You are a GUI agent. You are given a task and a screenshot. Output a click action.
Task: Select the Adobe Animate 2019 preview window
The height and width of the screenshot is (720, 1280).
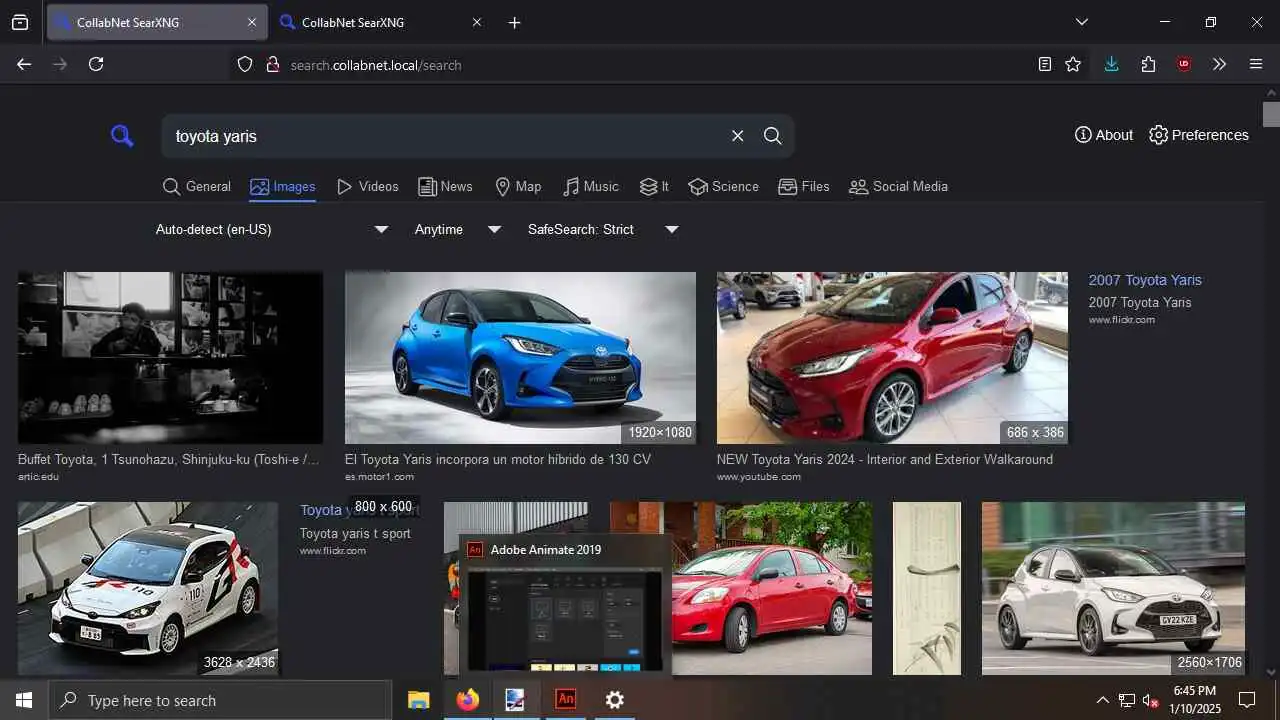(566, 606)
